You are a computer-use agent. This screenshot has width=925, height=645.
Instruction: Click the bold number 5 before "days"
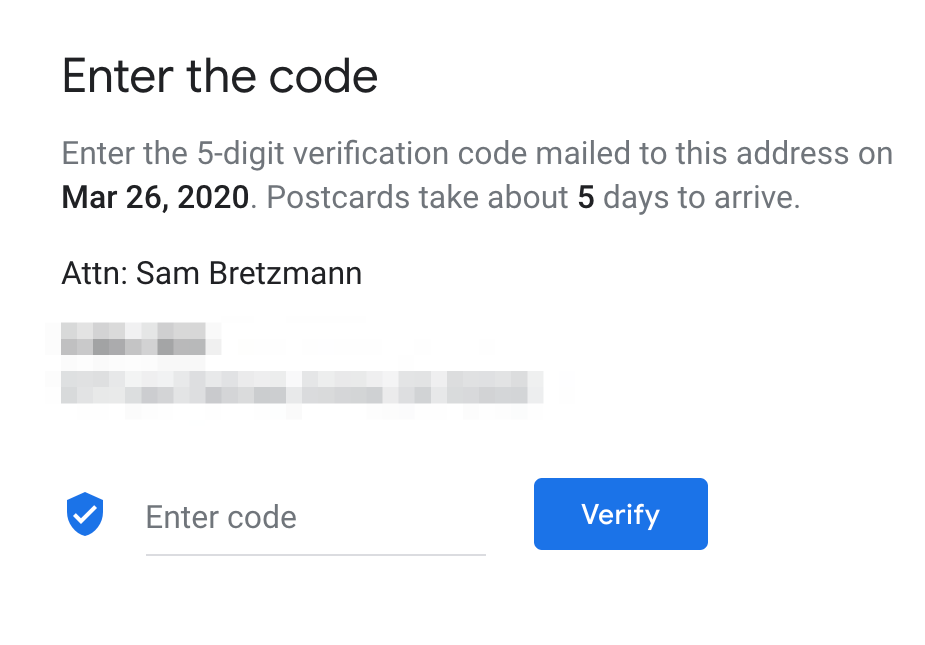click(586, 197)
